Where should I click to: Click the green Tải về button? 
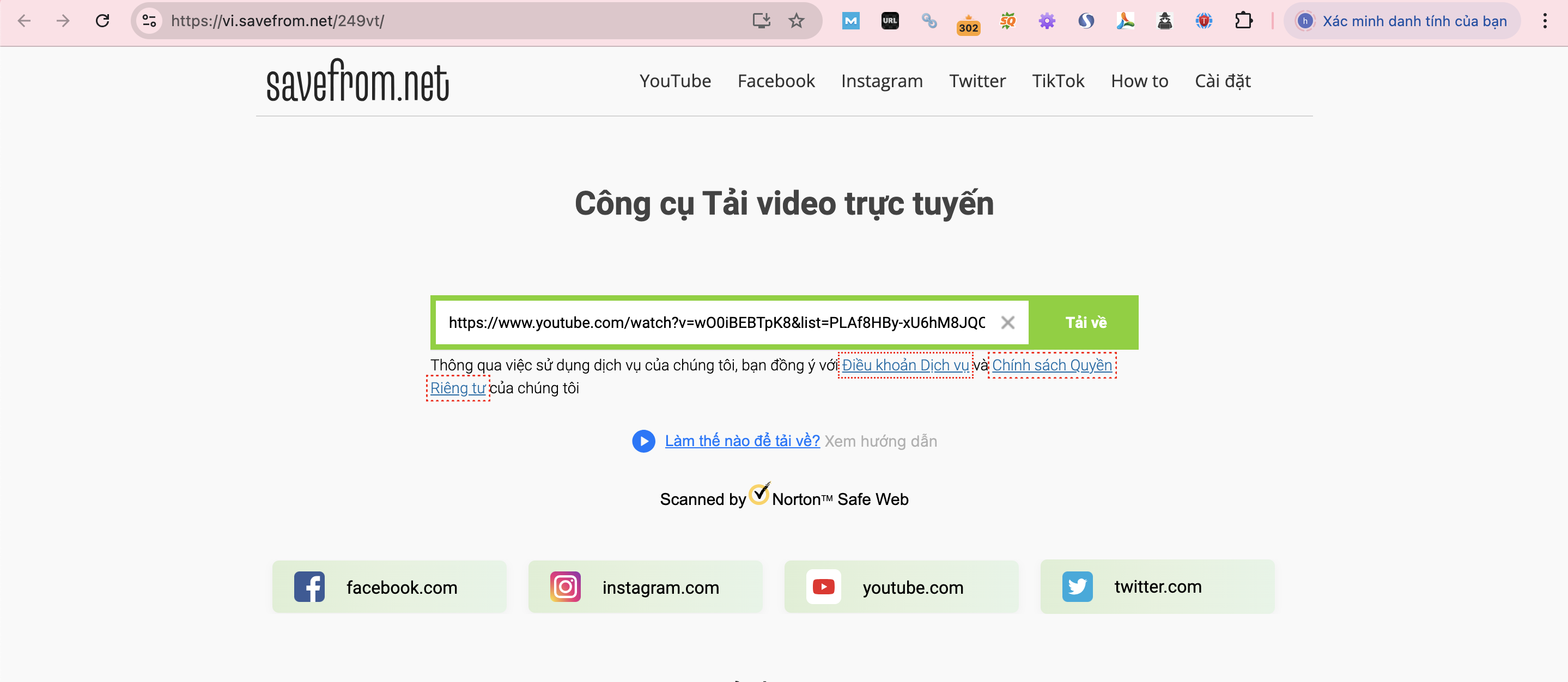tap(1086, 322)
